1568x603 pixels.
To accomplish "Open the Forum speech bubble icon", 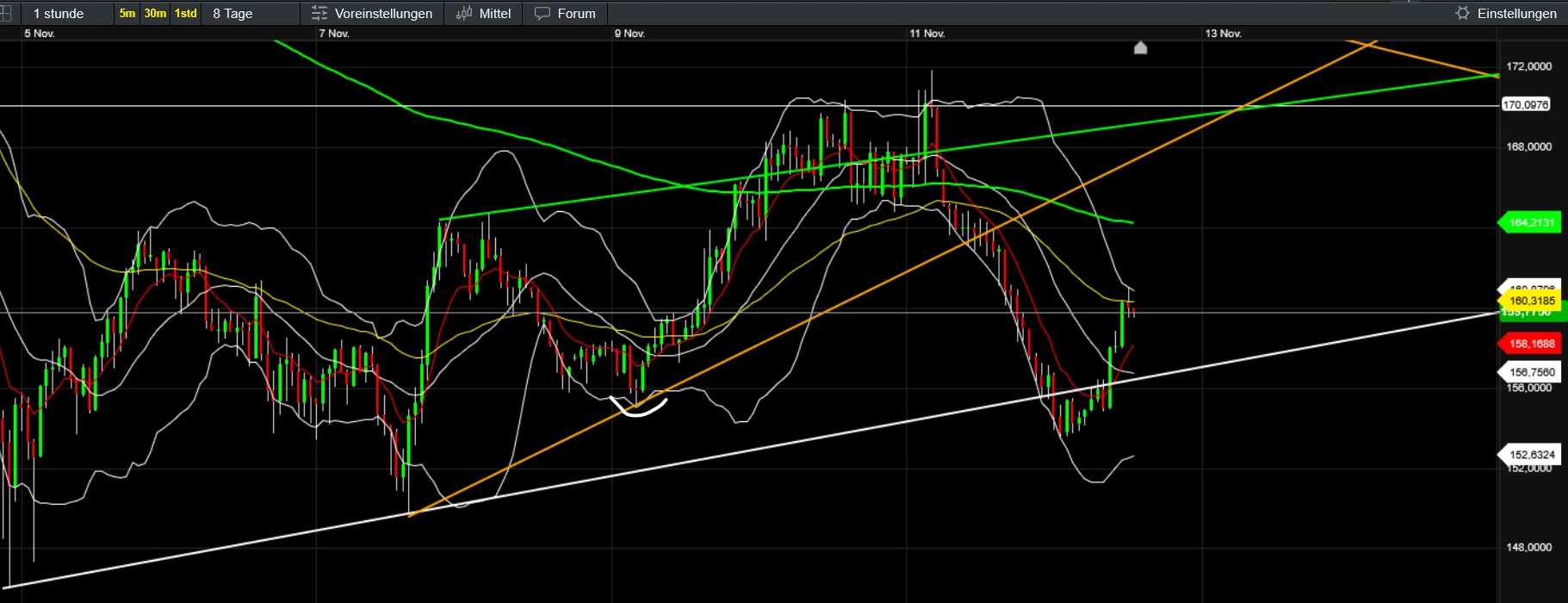I will pos(542,14).
